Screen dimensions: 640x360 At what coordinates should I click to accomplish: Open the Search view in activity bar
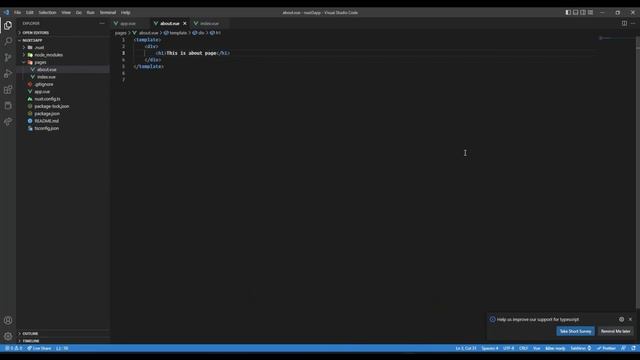[x=8, y=41]
